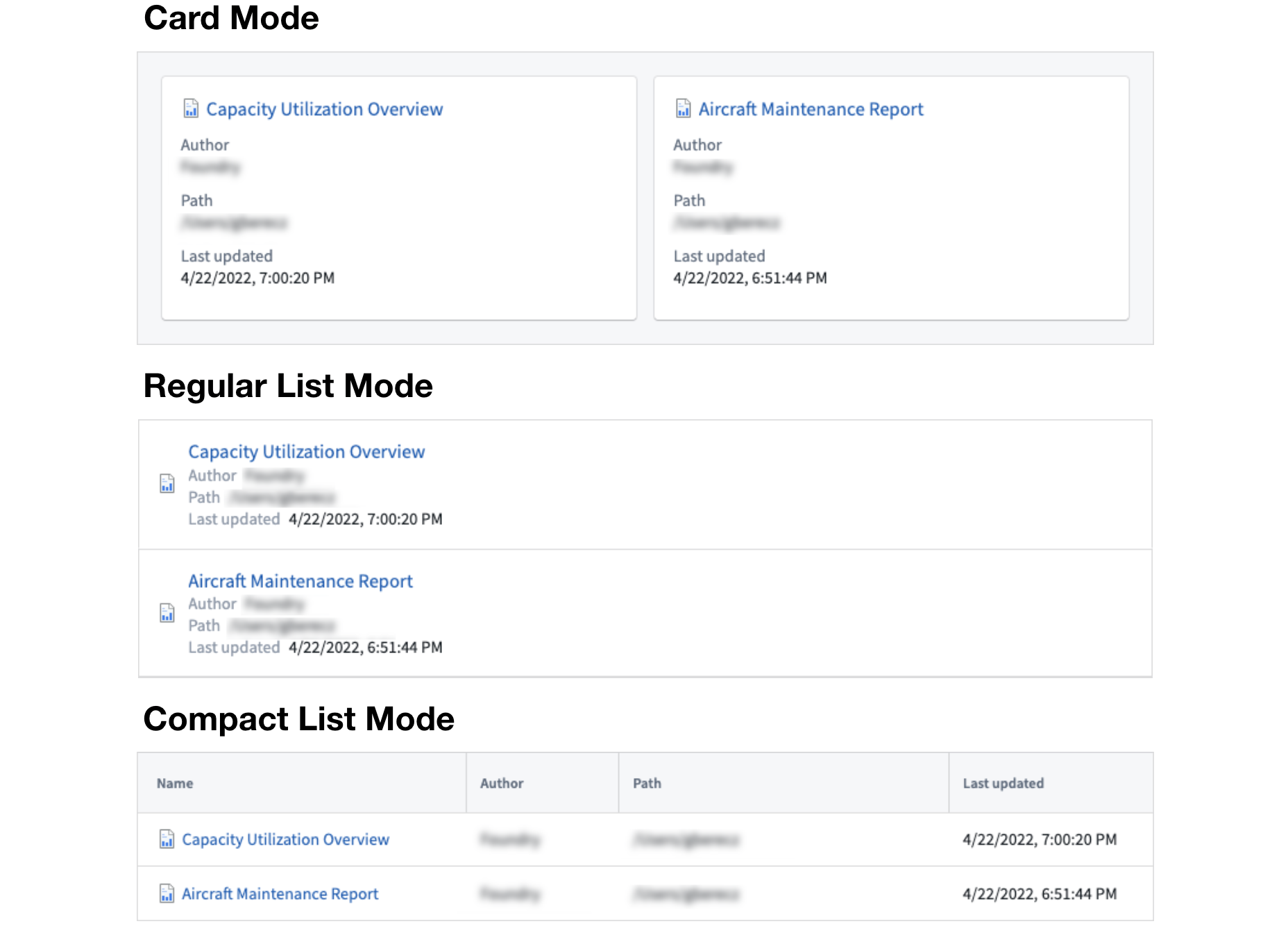The height and width of the screenshot is (926, 1288).
Task: Click the Aircraft Maintenance icon in the regular list
Action: click(167, 612)
